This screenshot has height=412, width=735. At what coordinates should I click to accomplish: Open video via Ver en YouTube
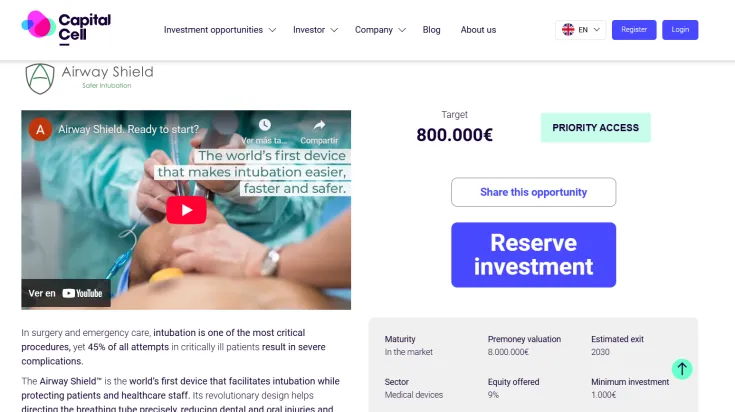[66, 293]
